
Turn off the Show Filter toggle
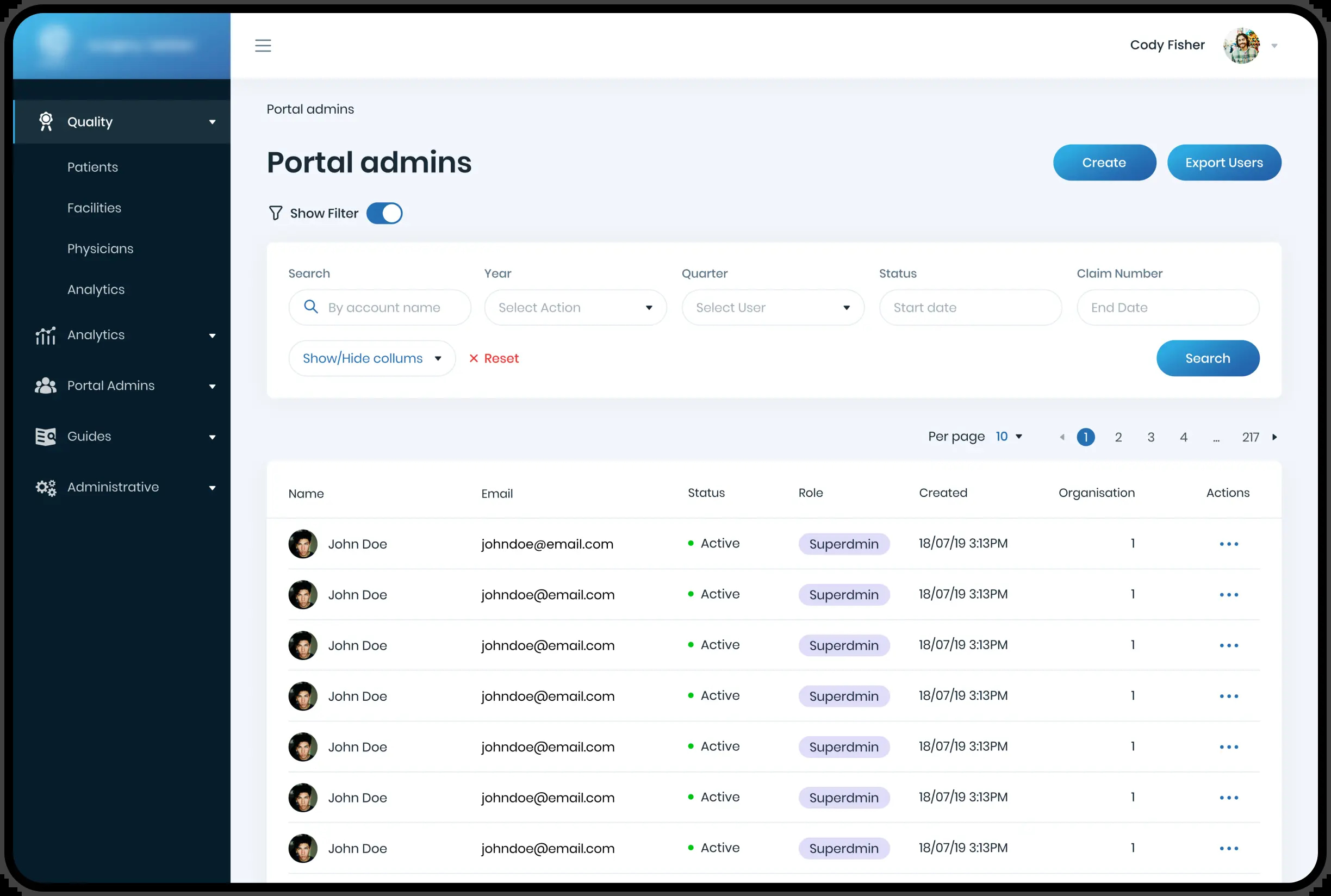pos(384,213)
